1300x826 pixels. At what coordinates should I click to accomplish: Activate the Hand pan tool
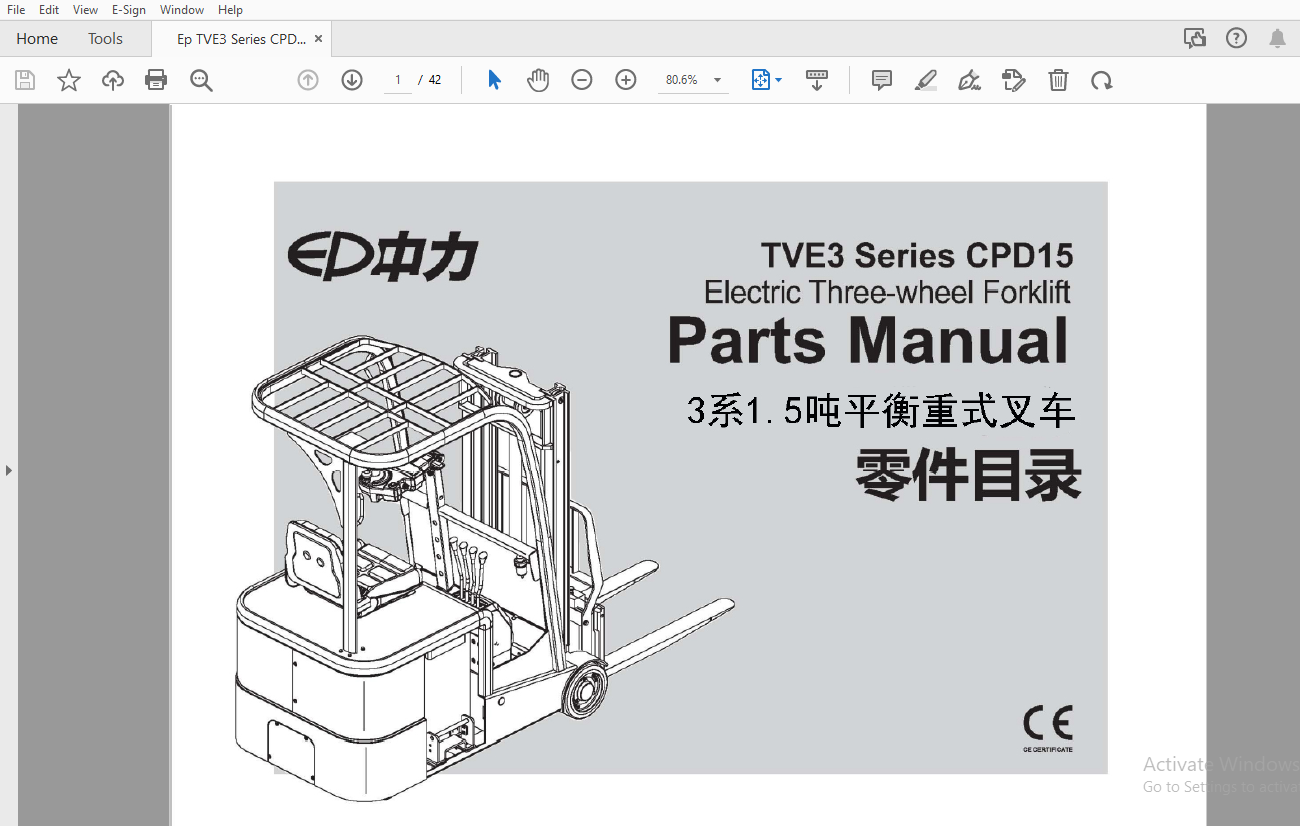pyautogui.click(x=538, y=80)
